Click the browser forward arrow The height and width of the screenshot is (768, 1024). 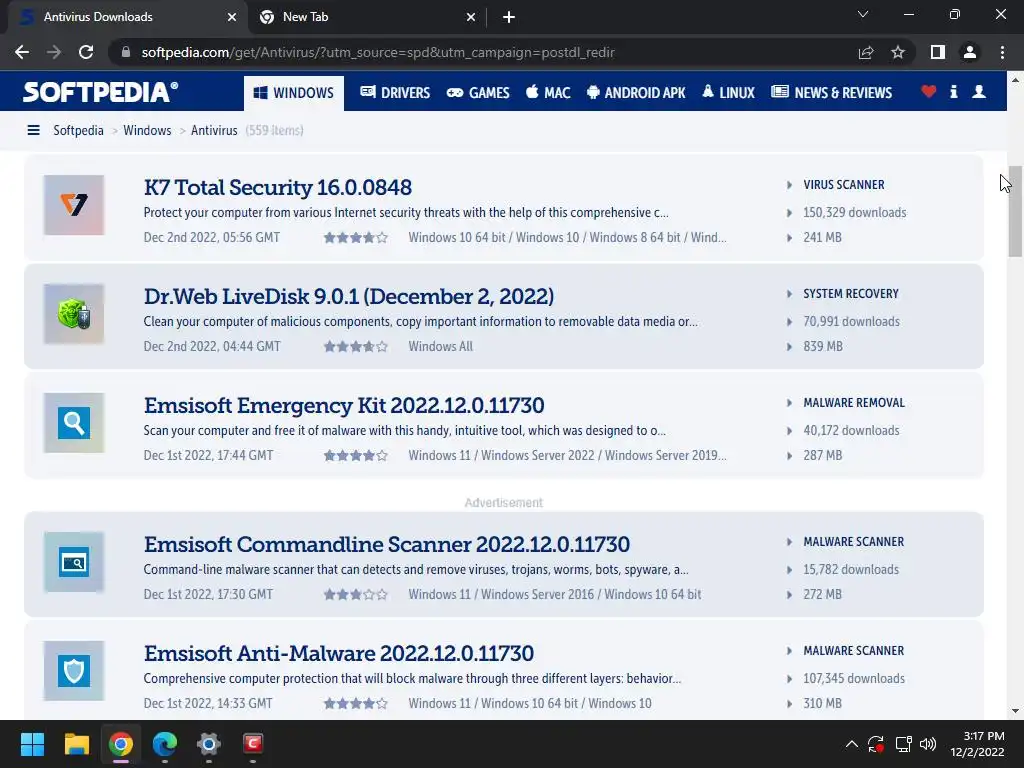point(54,52)
